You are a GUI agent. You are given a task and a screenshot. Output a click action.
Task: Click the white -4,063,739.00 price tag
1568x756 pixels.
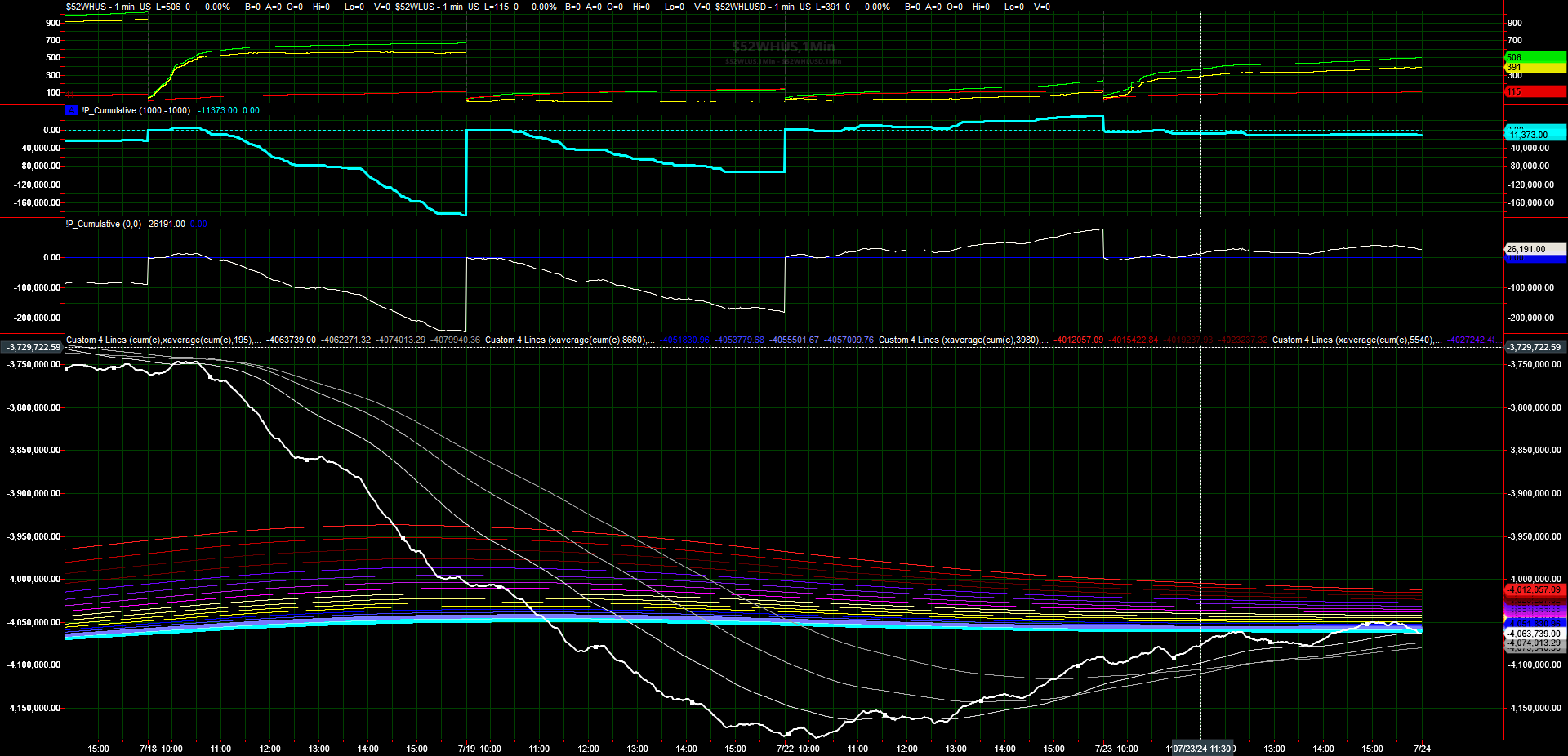pos(1534,634)
